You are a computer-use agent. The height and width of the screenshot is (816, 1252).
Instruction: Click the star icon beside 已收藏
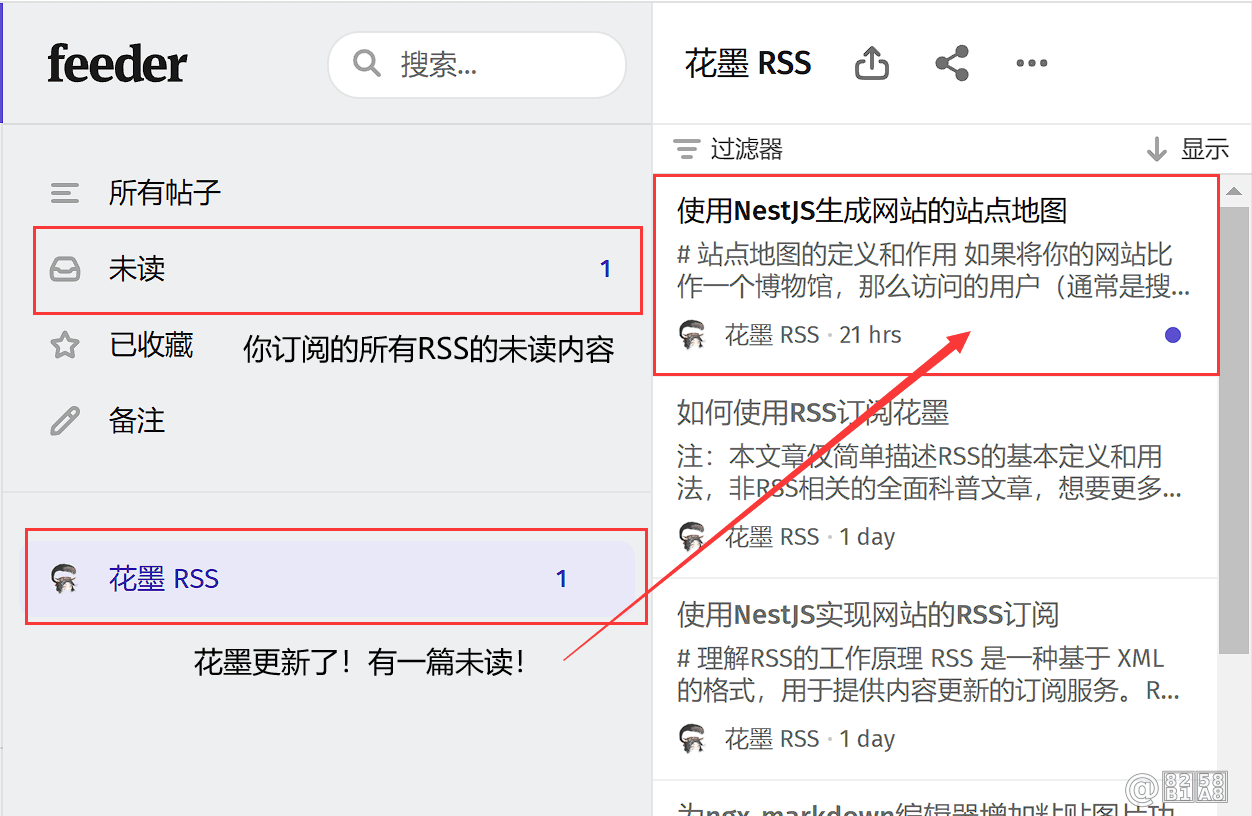(65, 346)
